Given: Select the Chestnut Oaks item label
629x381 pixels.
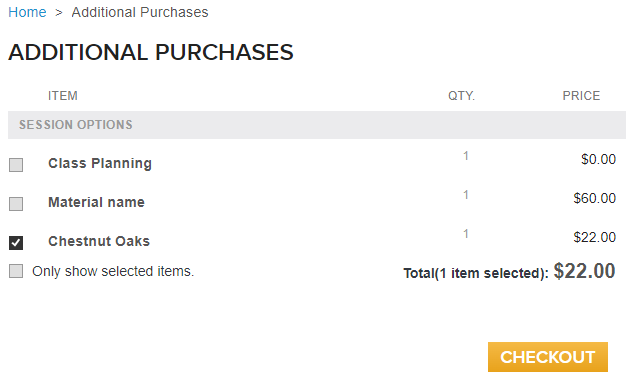Looking at the screenshot, I should 99,241.
